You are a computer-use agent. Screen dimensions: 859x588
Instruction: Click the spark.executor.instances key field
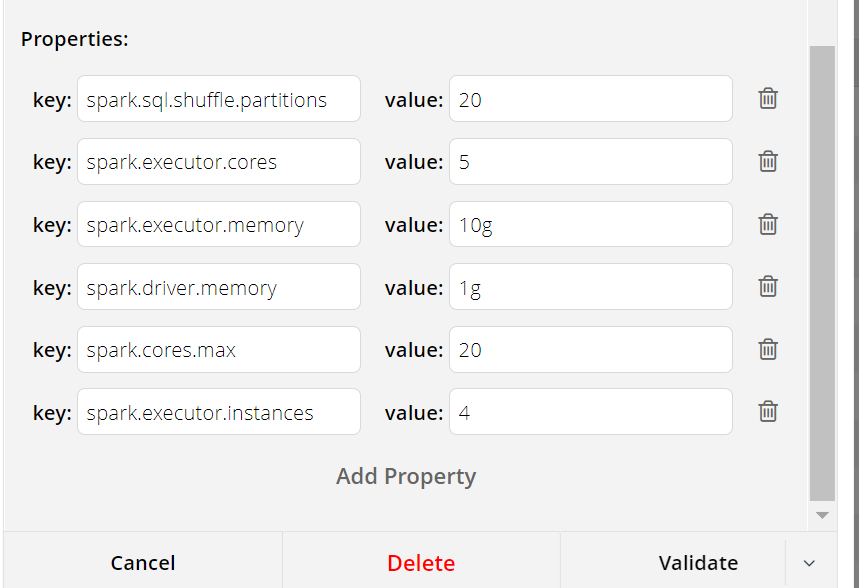click(218, 412)
